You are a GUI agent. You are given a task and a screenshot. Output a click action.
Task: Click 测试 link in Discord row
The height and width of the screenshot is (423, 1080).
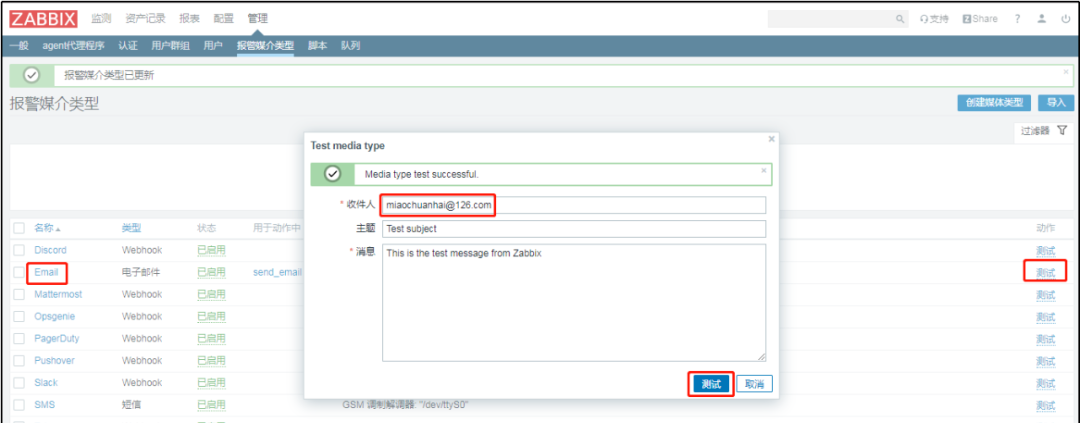tap(1046, 250)
